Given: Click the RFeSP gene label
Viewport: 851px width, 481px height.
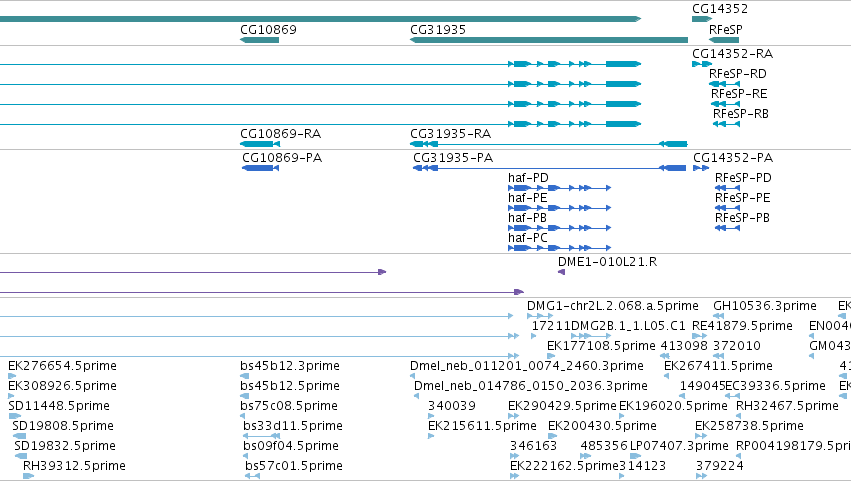Looking at the screenshot, I should (725, 29).
